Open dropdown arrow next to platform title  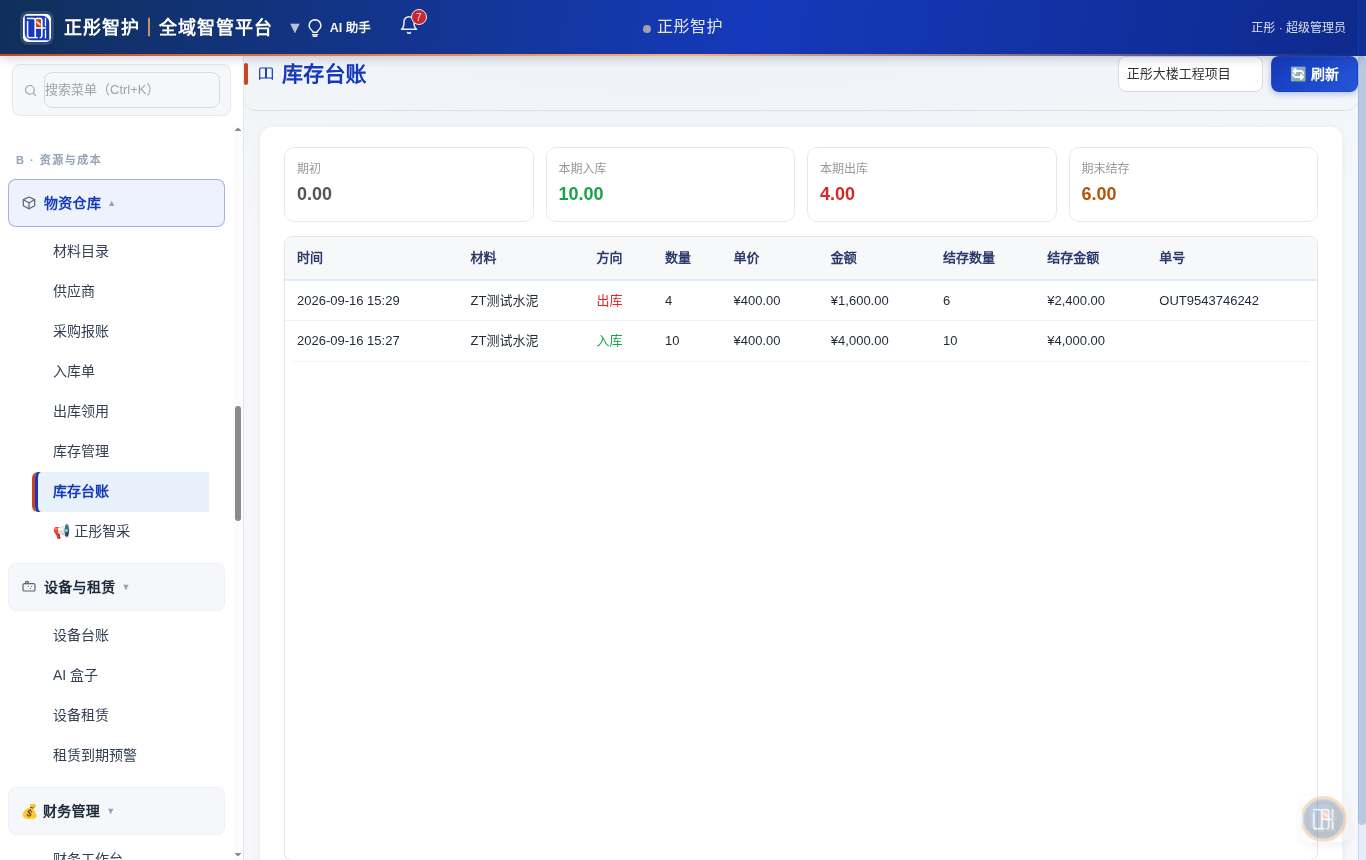294,28
